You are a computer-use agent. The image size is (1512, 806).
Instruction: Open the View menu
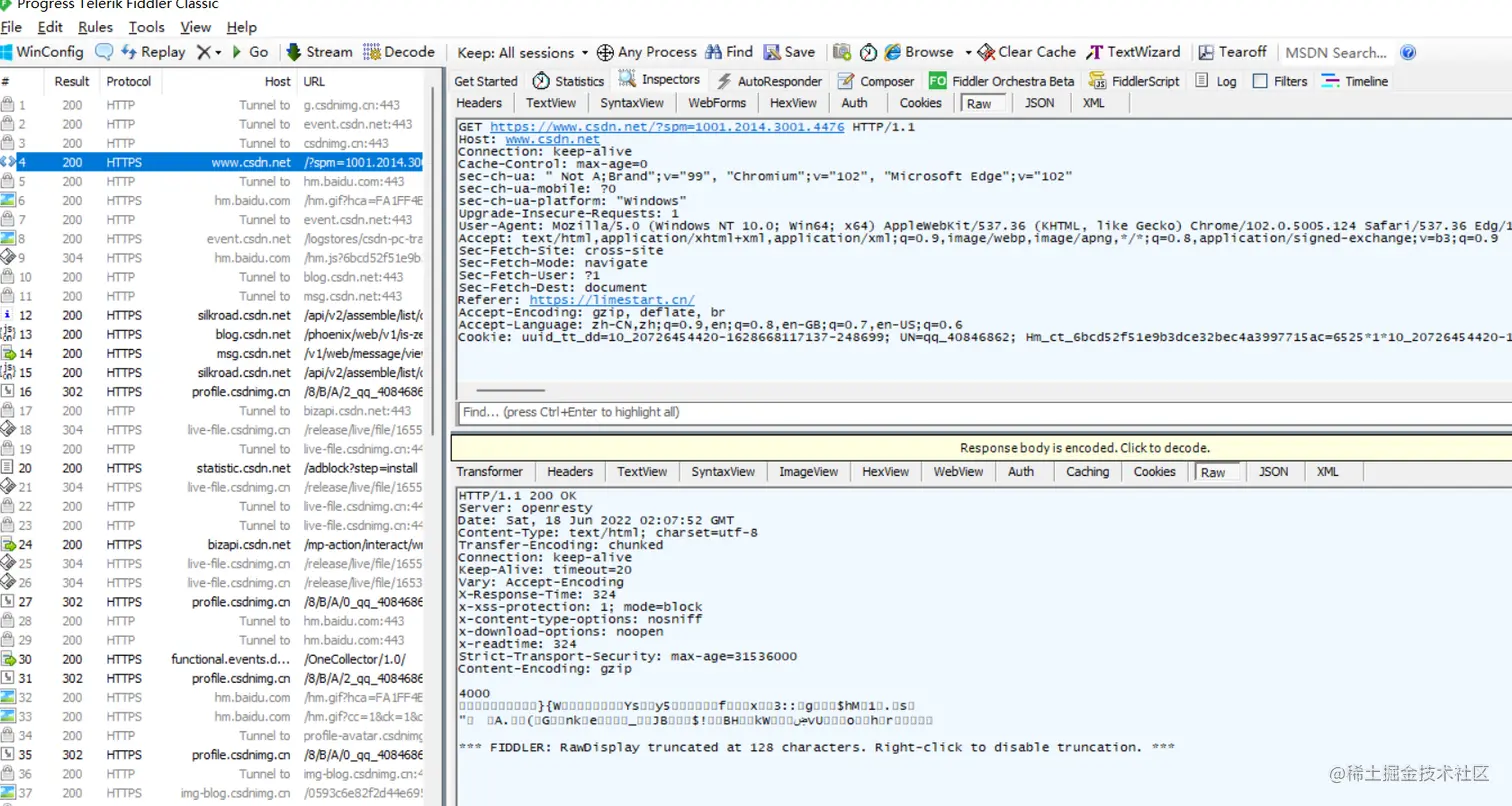(x=196, y=27)
